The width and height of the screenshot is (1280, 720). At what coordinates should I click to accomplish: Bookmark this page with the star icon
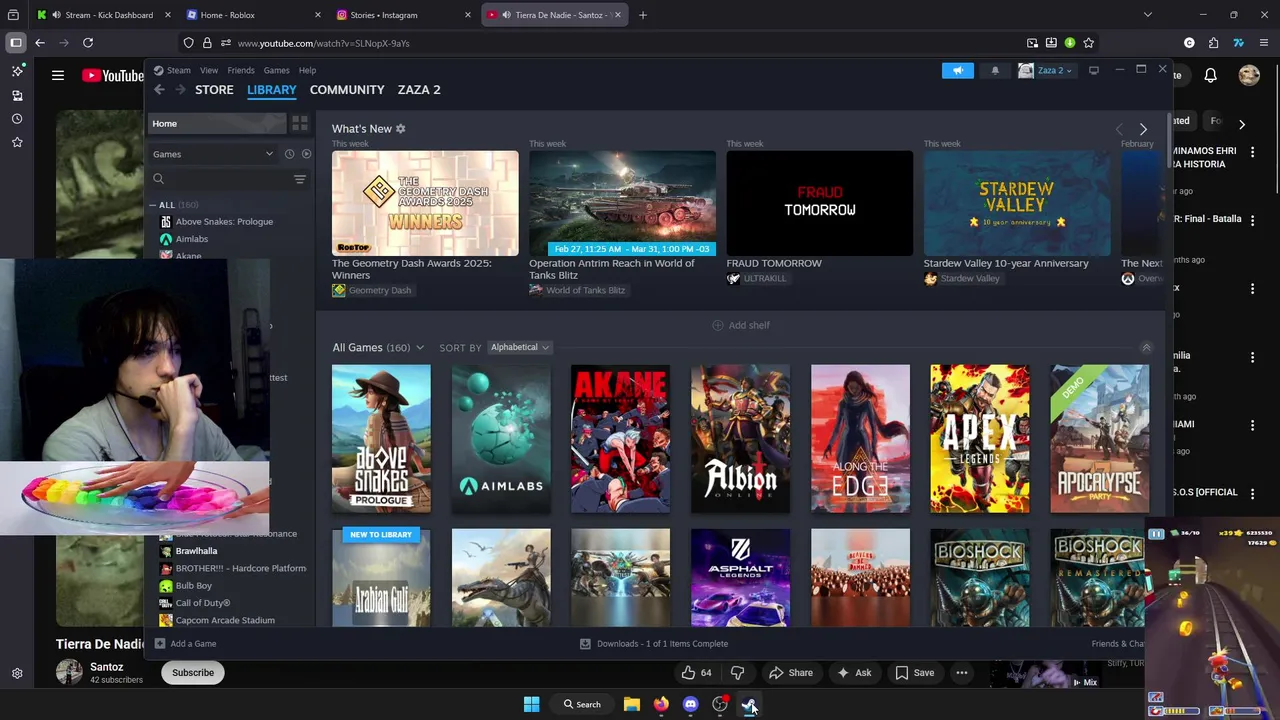pos(1089,43)
